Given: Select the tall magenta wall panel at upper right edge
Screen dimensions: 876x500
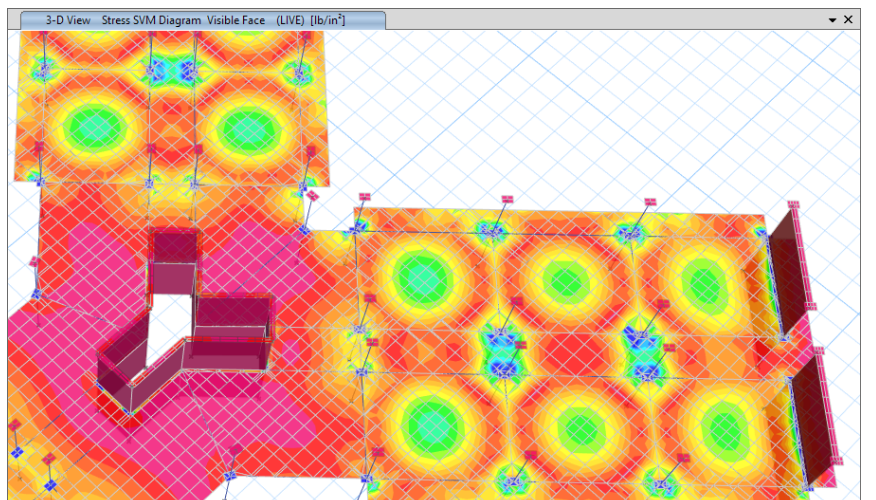Looking at the screenshot, I should tap(788, 265).
